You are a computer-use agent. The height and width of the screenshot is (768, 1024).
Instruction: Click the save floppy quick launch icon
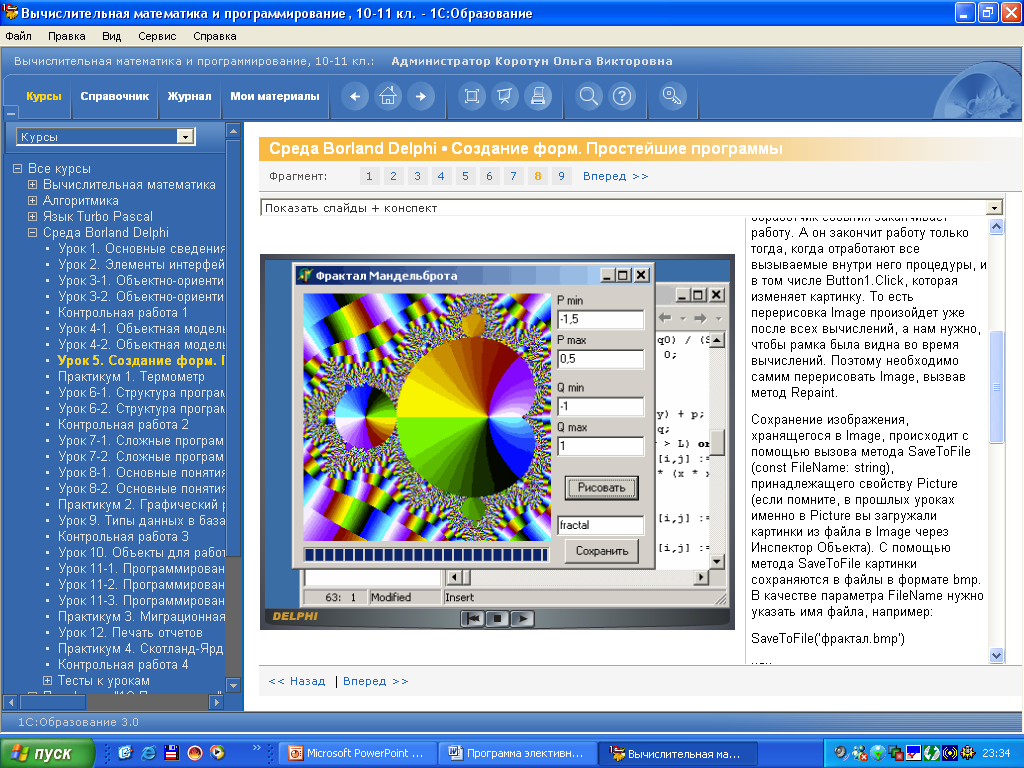[x=172, y=753]
